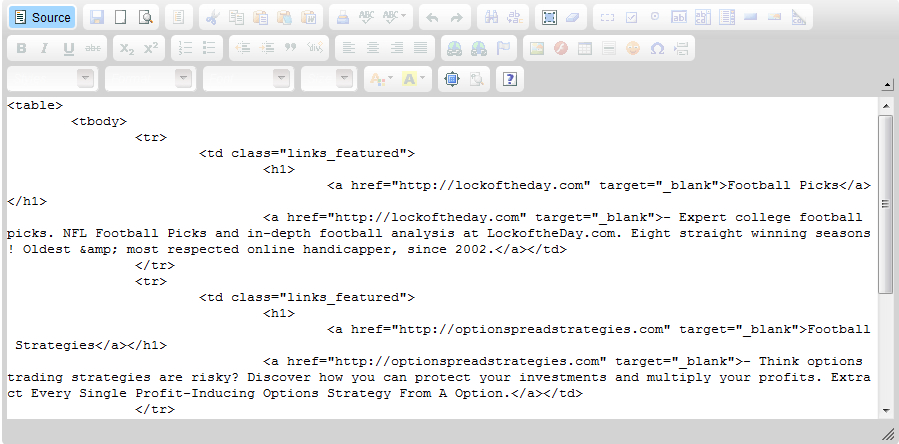Image resolution: width=899 pixels, height=444 pixels.
Task: Toggle Underline formatting
Action: click(69, 49)
